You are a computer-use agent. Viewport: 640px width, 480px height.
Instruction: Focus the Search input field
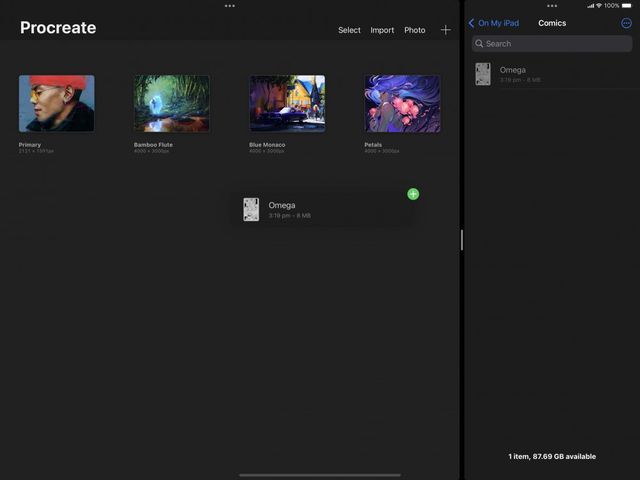click(x=552, y=44)
